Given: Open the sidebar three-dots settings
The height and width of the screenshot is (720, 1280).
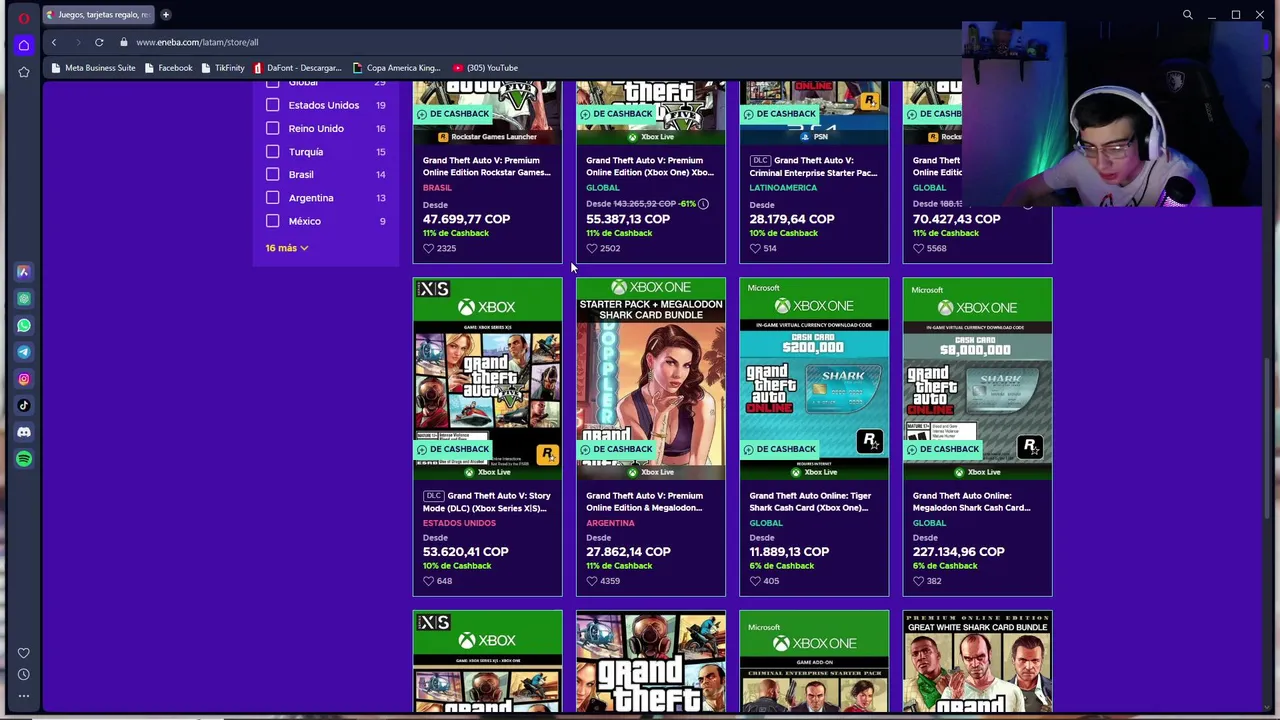Looking at the screenshot, I should click(24, 696).
